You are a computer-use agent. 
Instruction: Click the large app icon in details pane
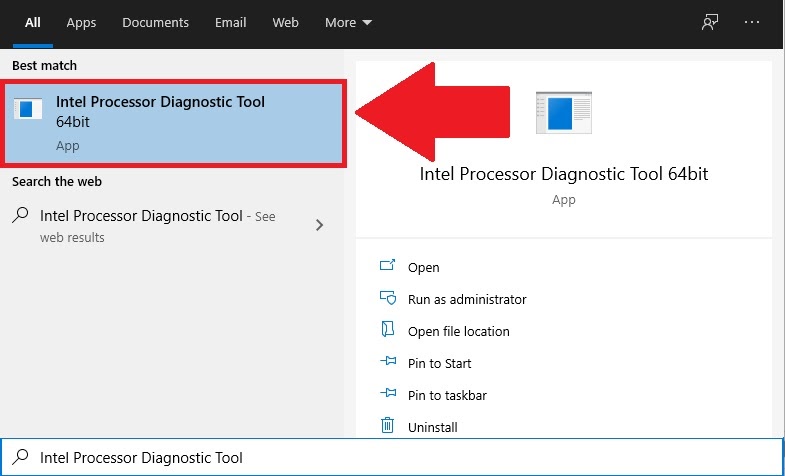(564, 113)
